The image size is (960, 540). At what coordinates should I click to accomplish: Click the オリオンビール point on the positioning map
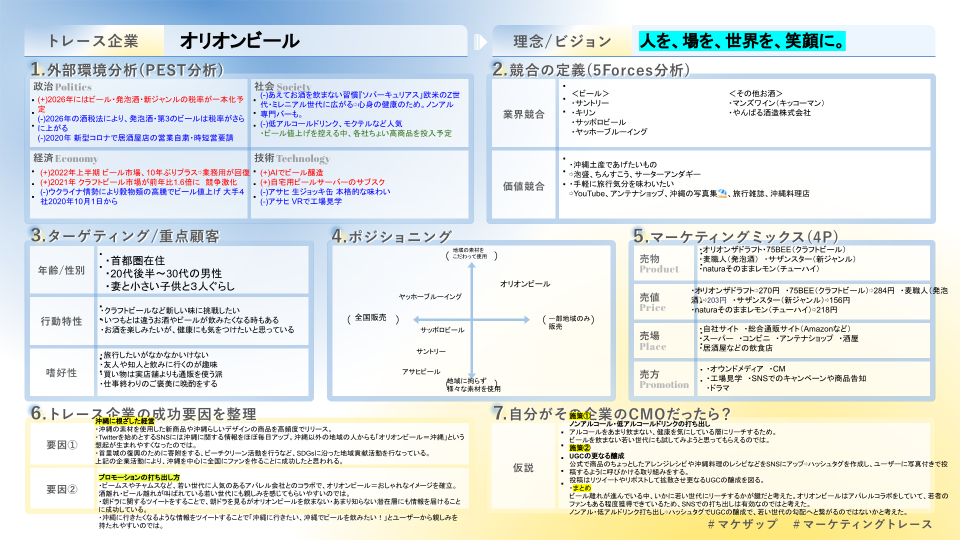[x=524, y=284]
